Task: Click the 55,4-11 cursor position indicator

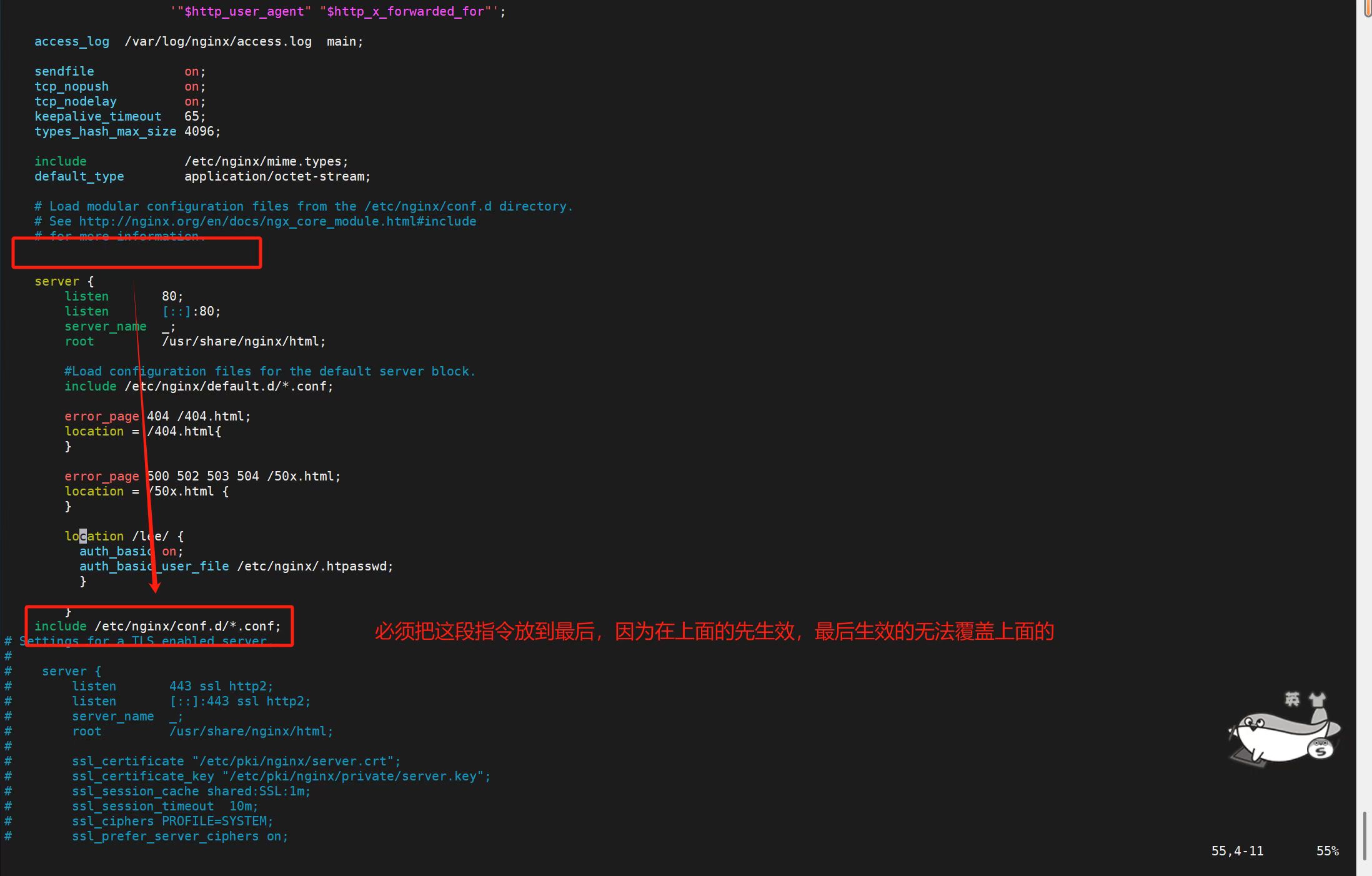Action: click(x=1236, y=851)
